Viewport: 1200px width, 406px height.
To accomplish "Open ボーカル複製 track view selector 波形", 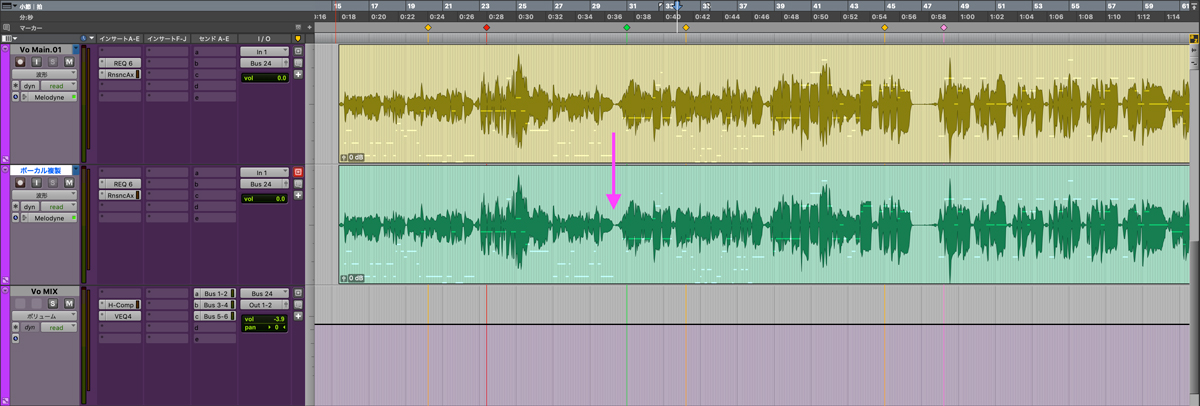I will click(44, 195).
